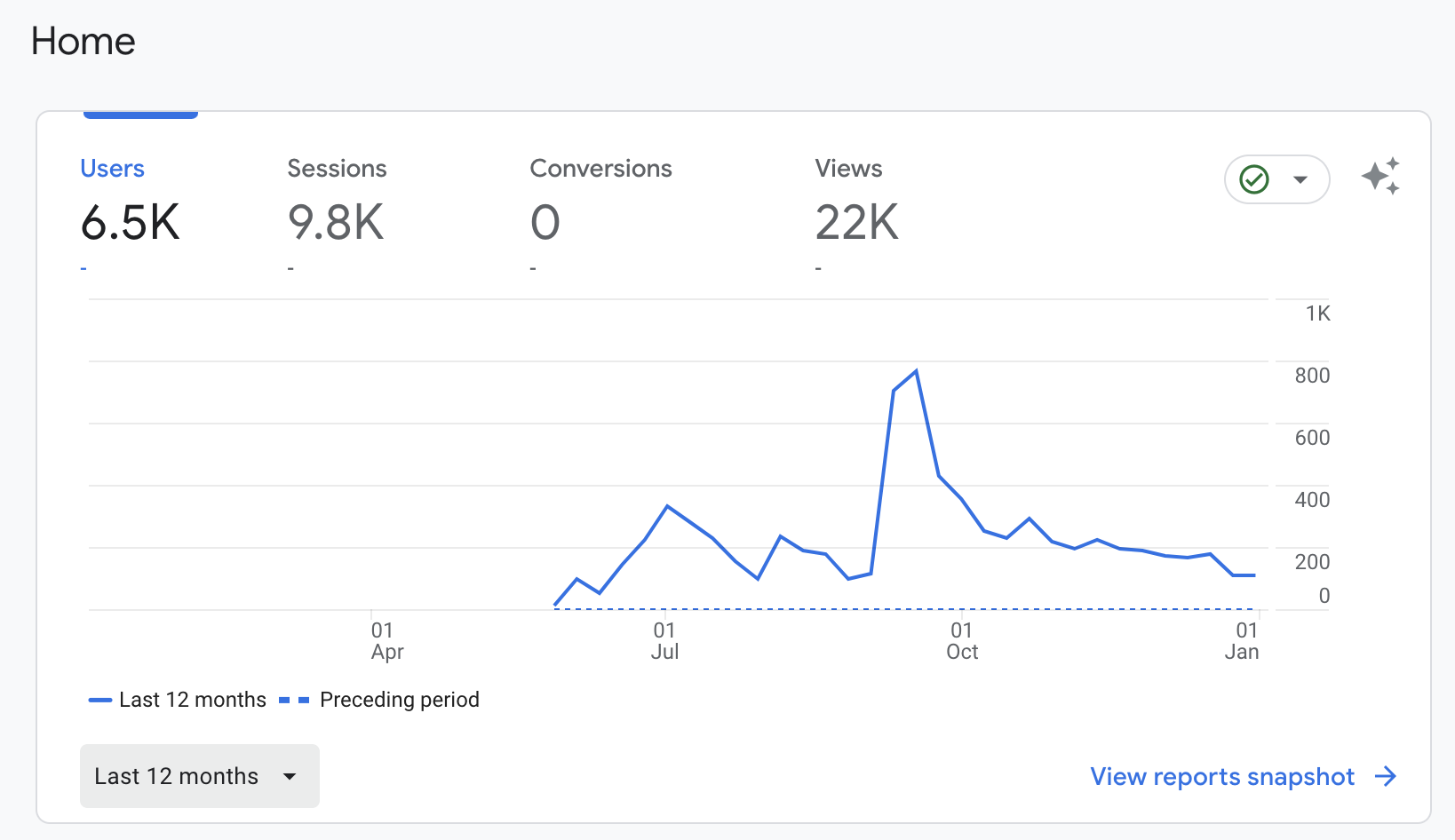Click the Home page heading

tap(83, 41)
